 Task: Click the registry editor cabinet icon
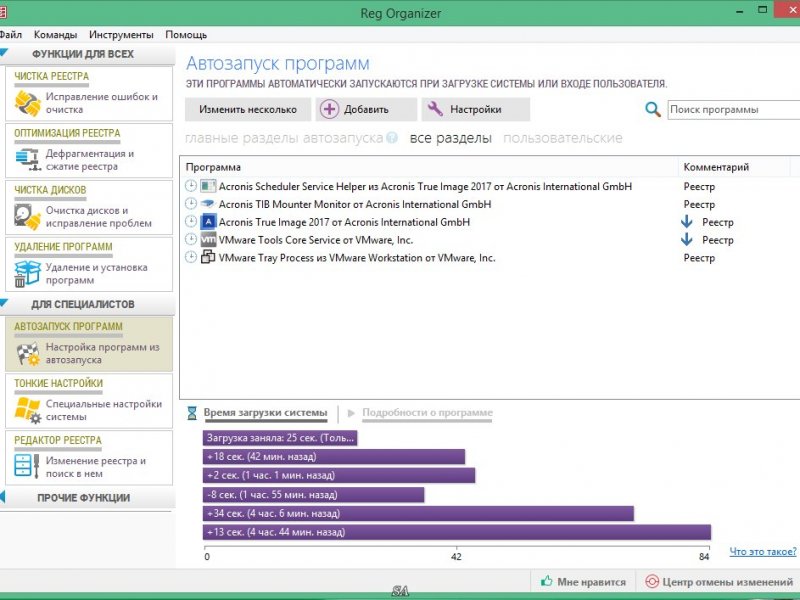(28, 466)
